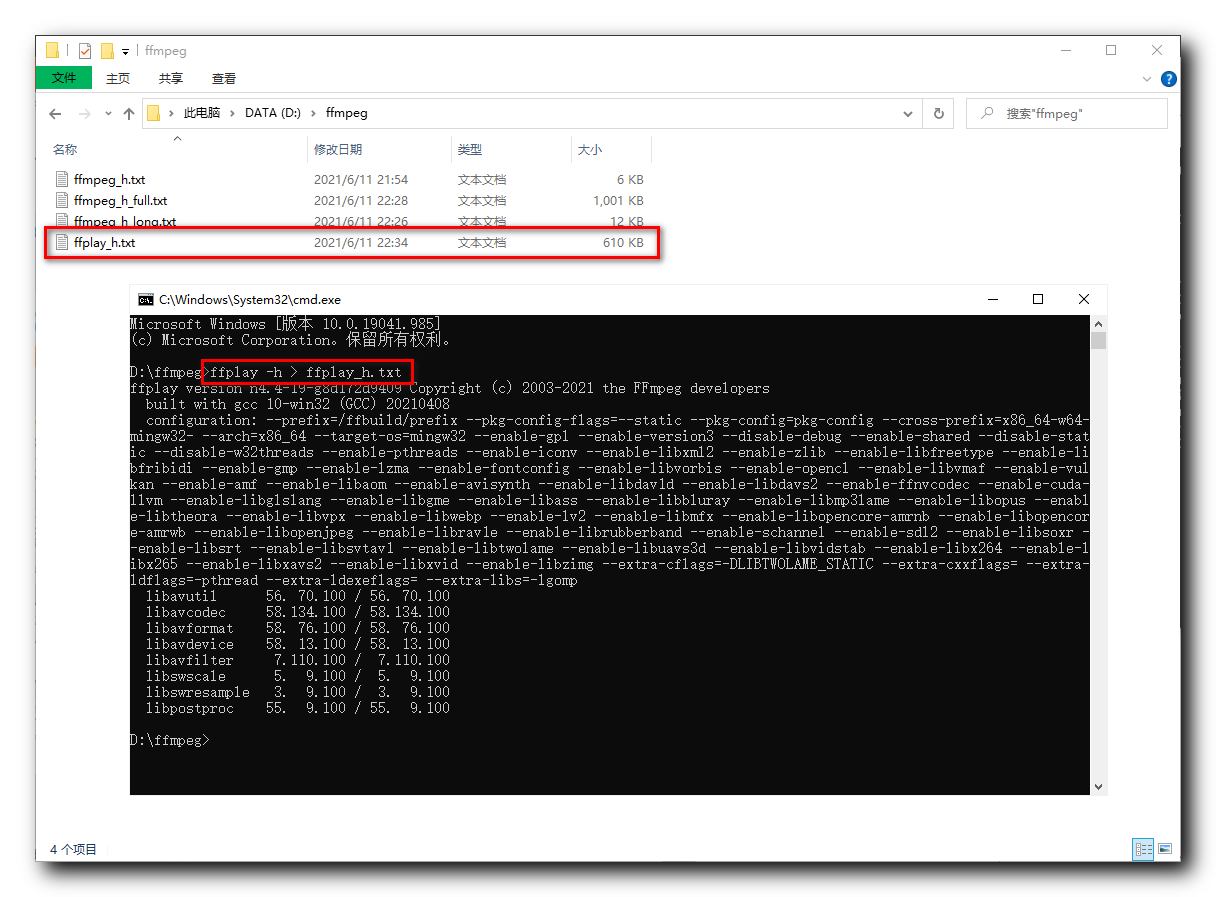Open quick access toolbar customize dropdown
1216x897 pixels.
click(x=125, y=52)
